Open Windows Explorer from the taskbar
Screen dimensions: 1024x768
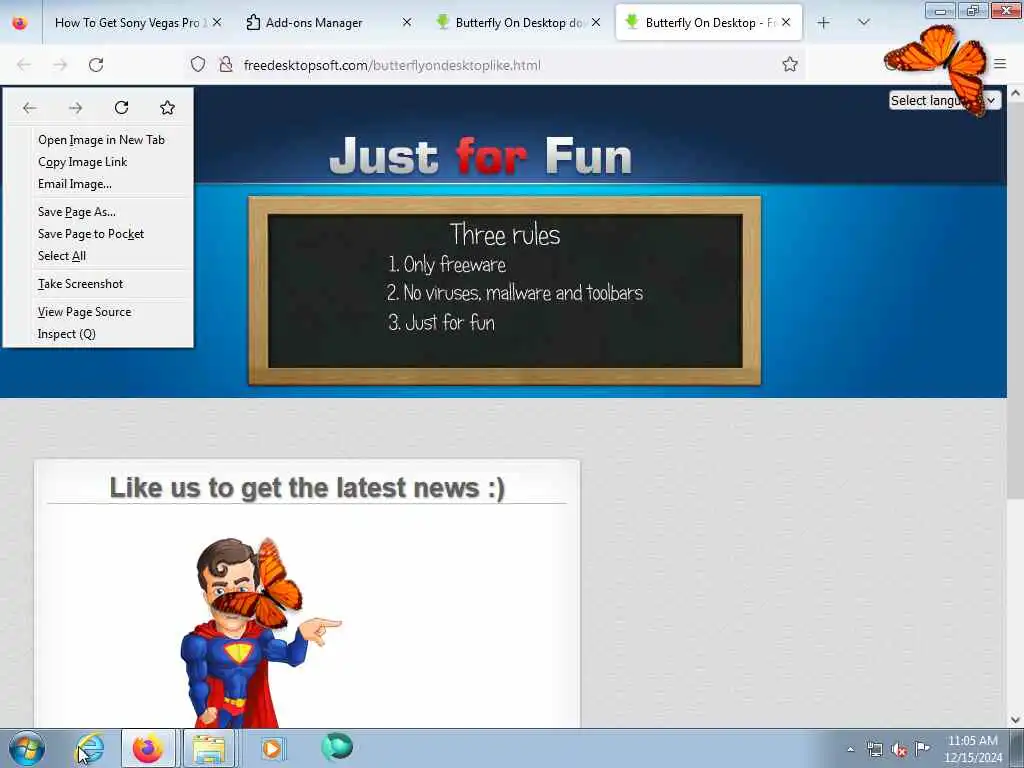pyautogui.click(x=208, y=748)
